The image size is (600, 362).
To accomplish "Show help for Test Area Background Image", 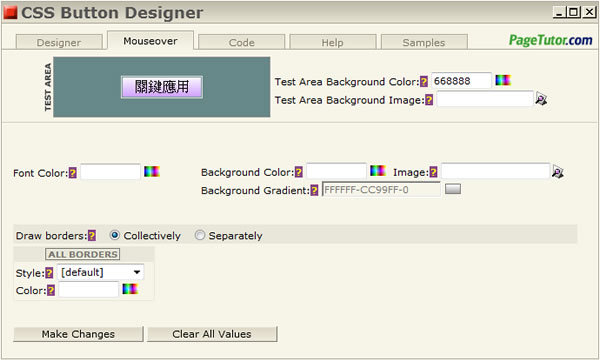I will point(429,100).
